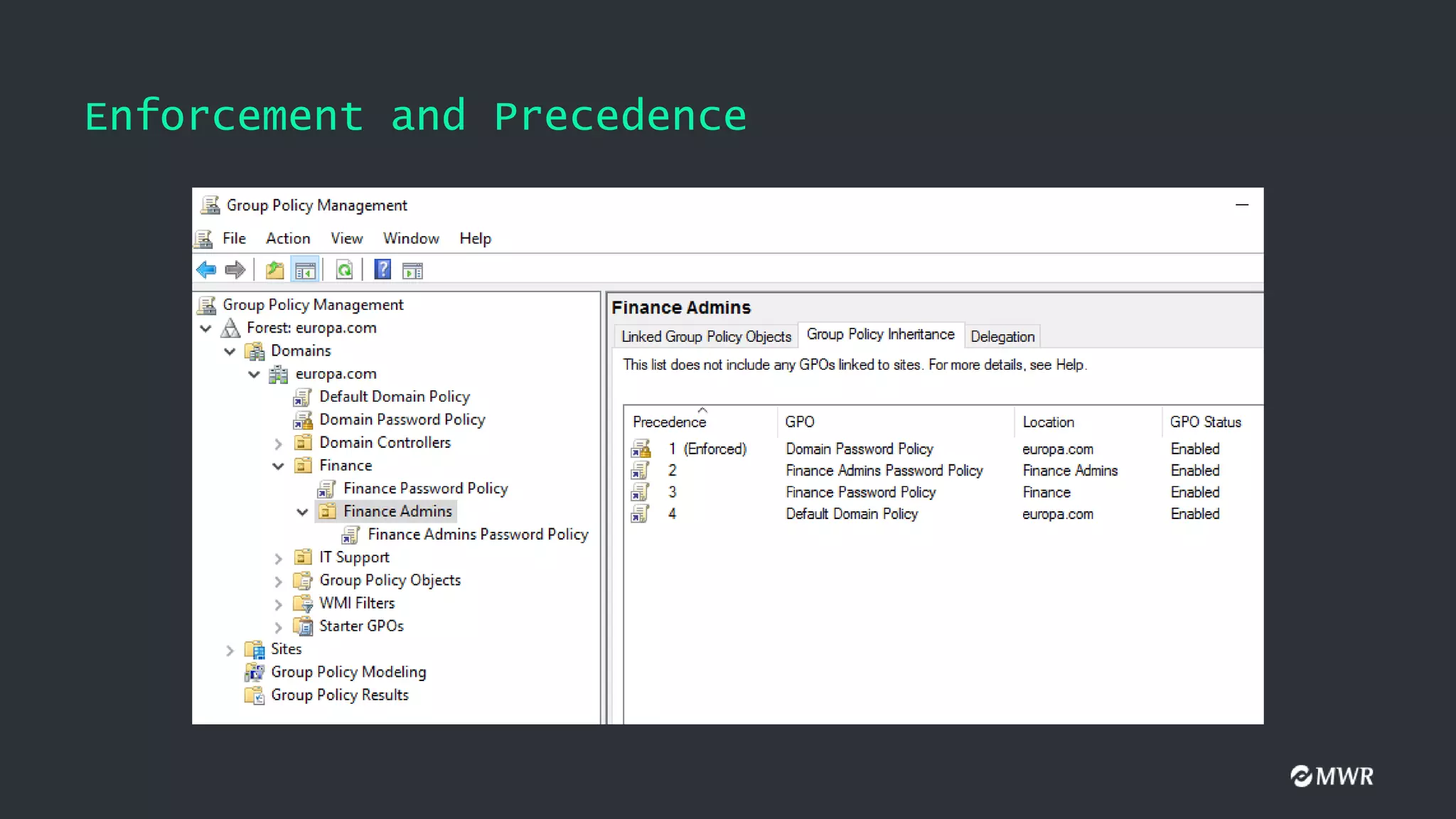The width and height of the screenshot is (1456, 819).
Task: Click the Group Policy Objects folder icon
Action: click(303, 581)
